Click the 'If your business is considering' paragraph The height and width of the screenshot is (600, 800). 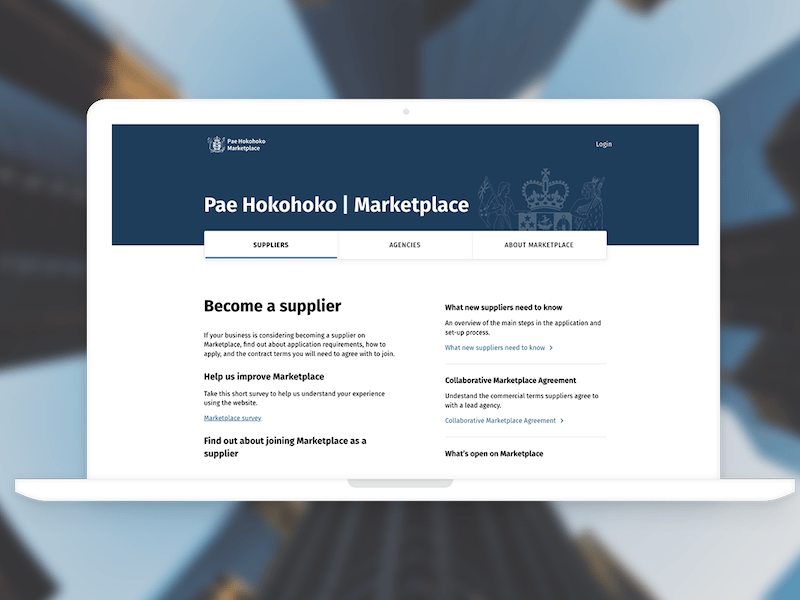point(299,344)
